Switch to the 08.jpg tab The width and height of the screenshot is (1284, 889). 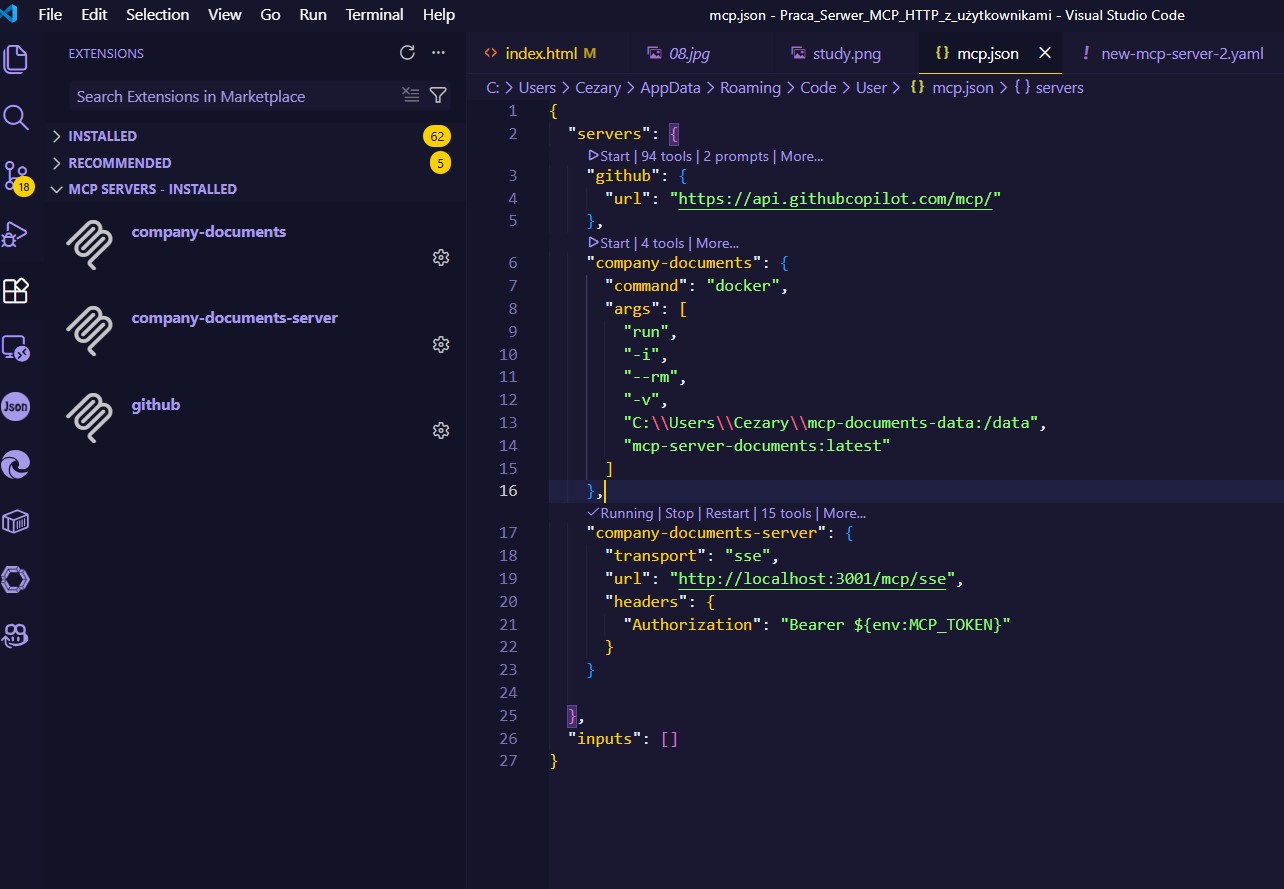coord(691,53)
